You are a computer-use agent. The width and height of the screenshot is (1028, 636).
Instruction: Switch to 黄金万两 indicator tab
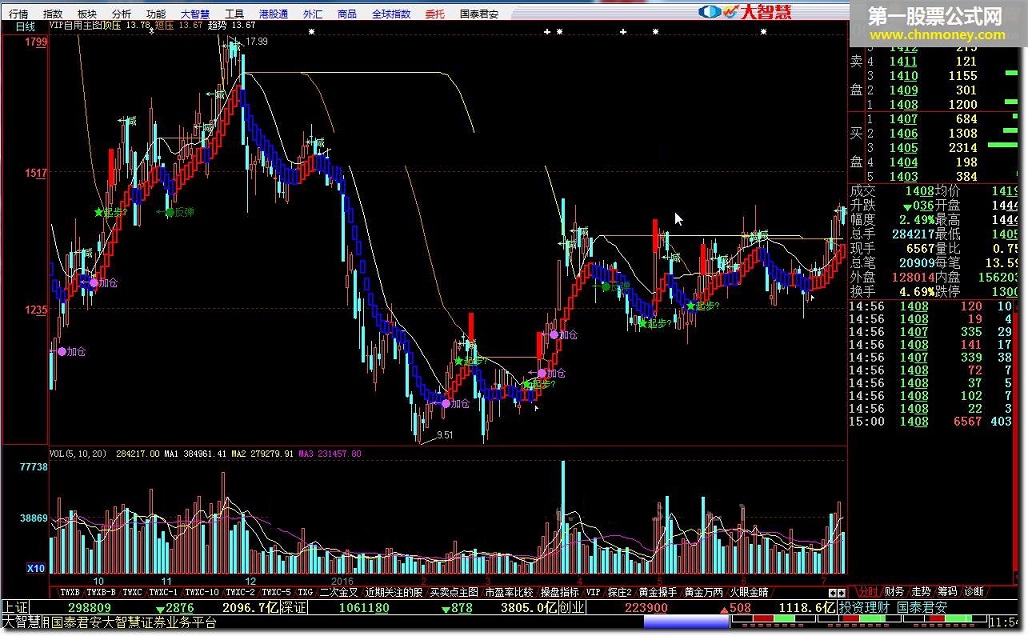pyautogui.click(x=703, y=592)
